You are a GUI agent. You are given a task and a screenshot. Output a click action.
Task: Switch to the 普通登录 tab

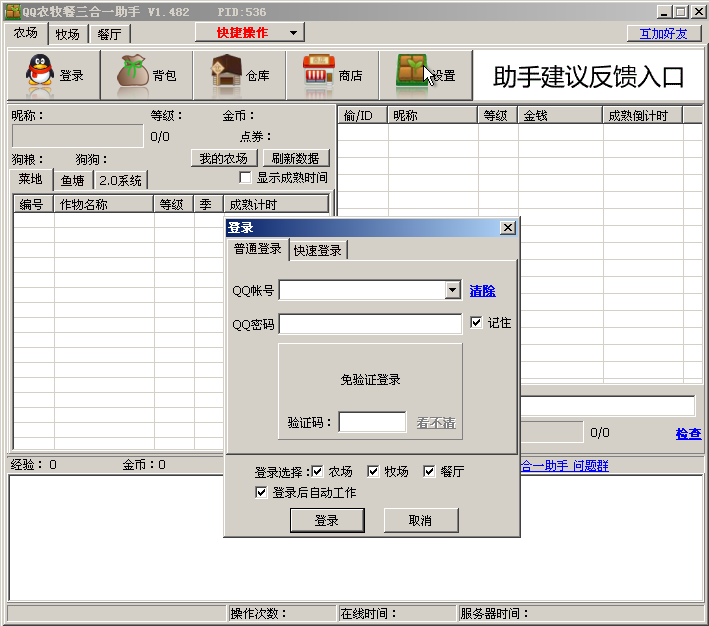click(258, 249)
